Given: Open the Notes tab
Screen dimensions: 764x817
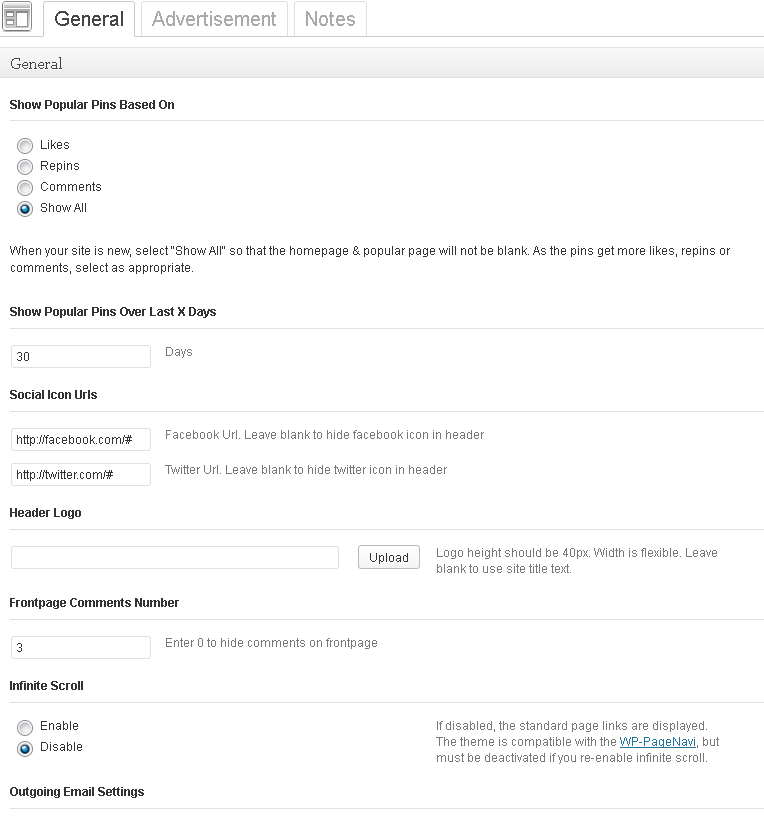Looking at the screenshot, I should click(x=330, y=19).
